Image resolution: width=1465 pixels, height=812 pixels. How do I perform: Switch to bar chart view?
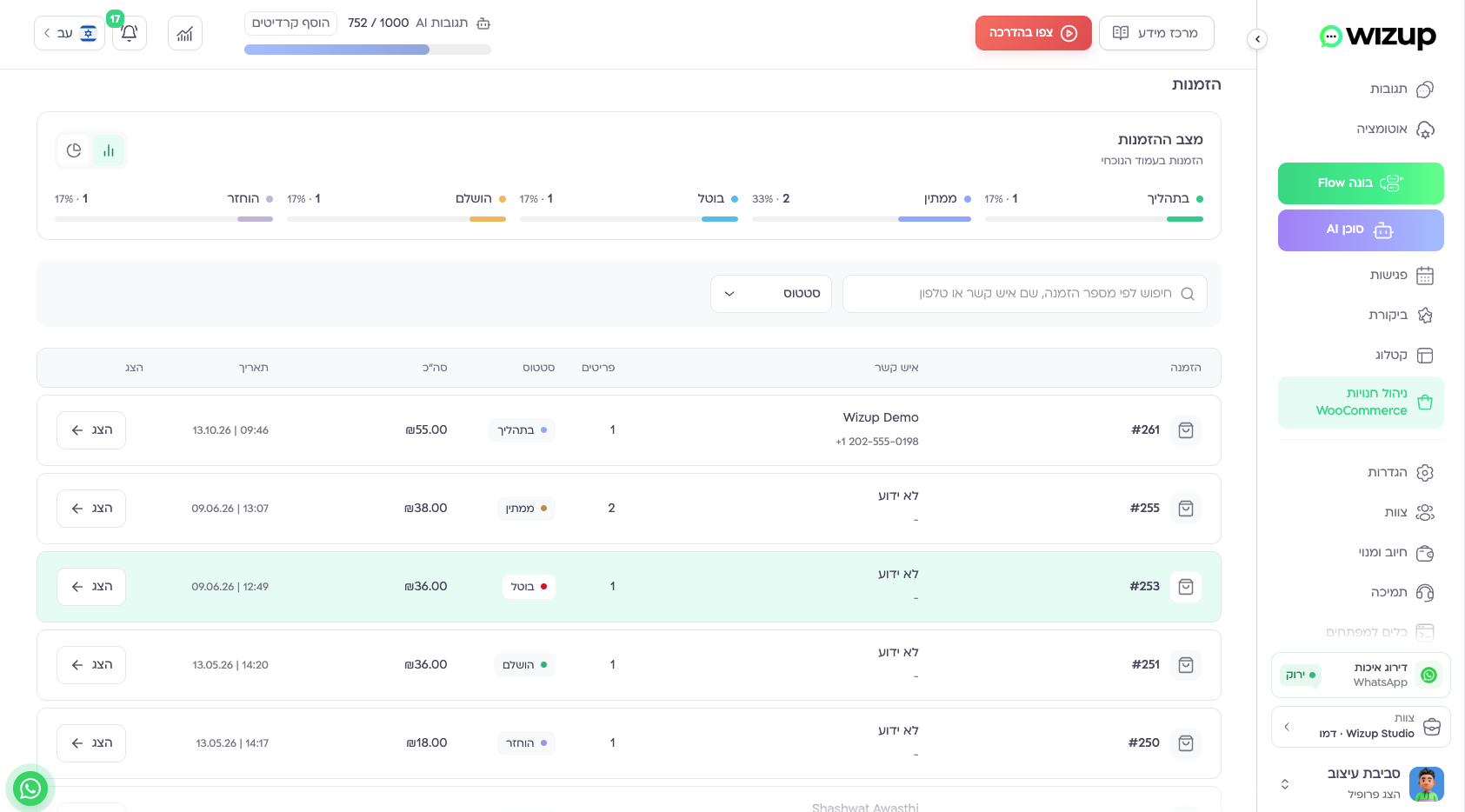pos(109,150)
